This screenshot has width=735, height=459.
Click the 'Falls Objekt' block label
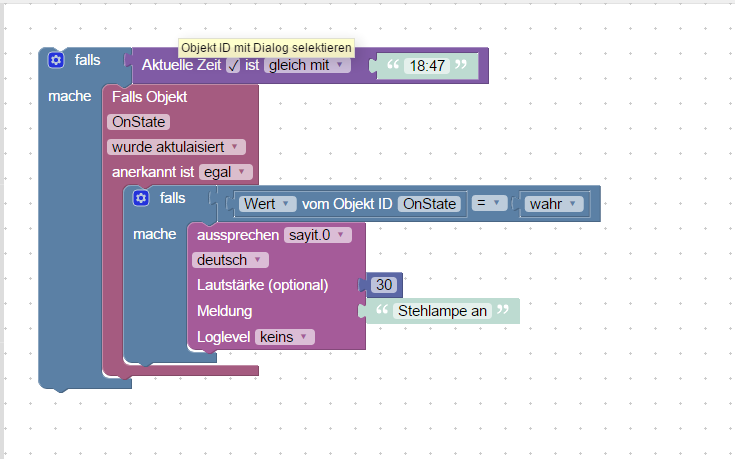coord(149,97)
